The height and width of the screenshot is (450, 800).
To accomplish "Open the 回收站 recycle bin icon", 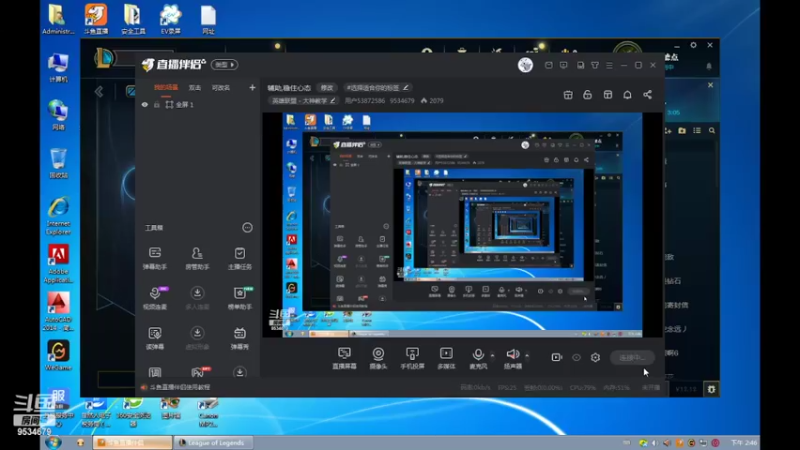I will tap(58, 163).
